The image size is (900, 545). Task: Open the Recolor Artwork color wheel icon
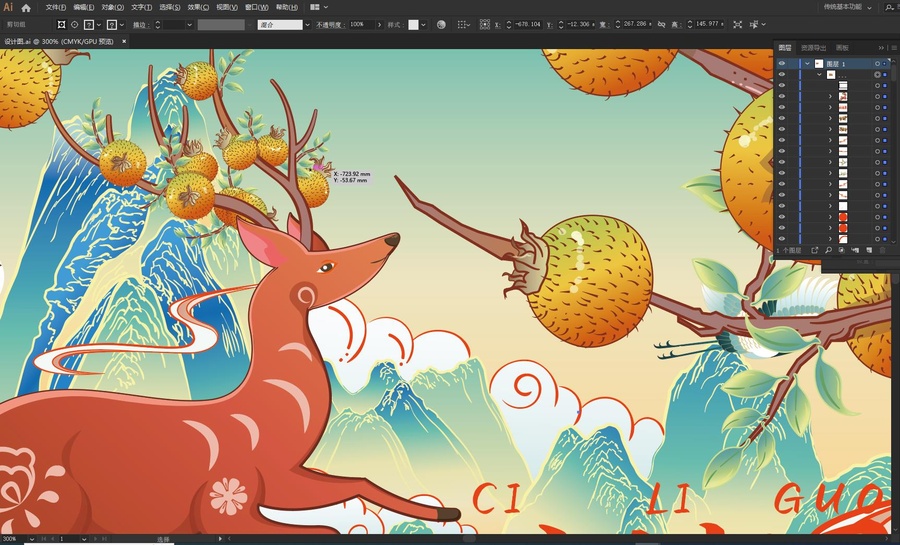(441, 25)
